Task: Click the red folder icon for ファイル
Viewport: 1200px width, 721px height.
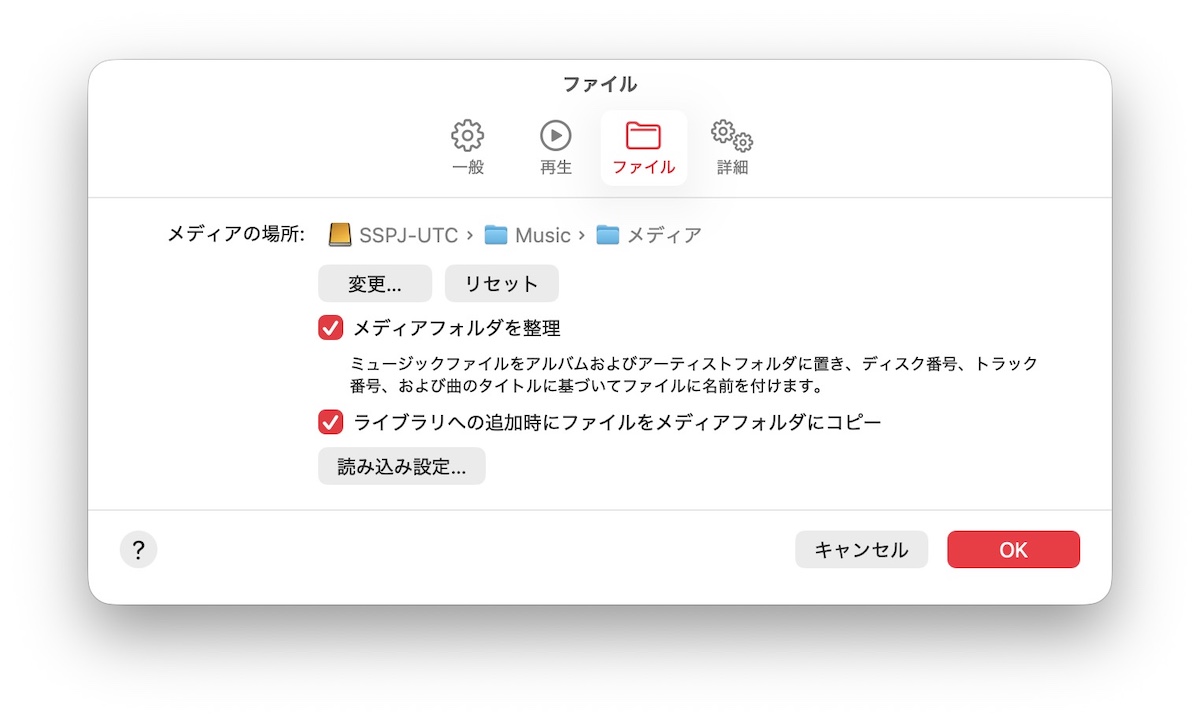Action: click(x=643, y=135)
